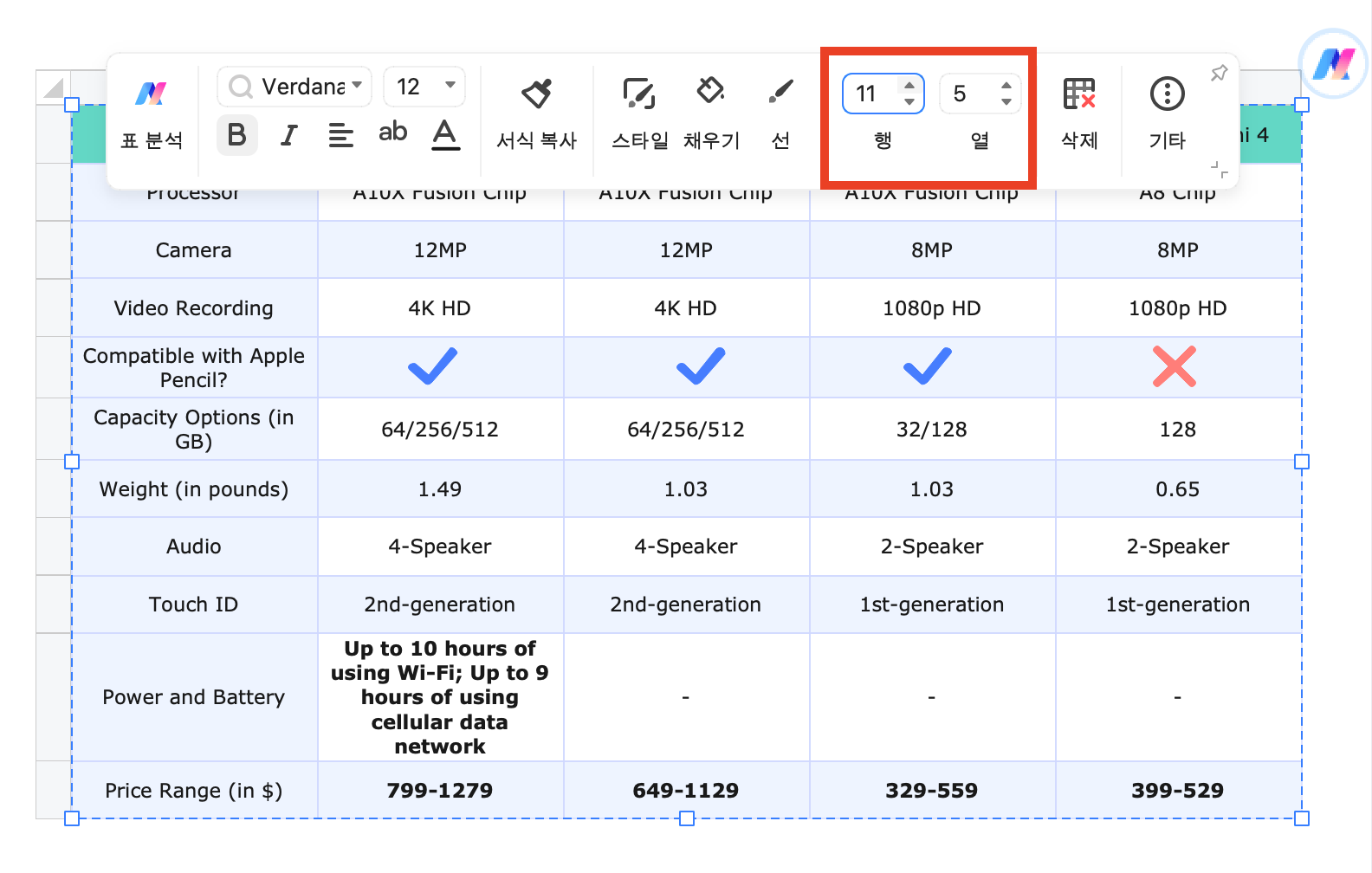Toggle bold formatting
This screenshot has width=1372, height=873.
pos(236,135)
